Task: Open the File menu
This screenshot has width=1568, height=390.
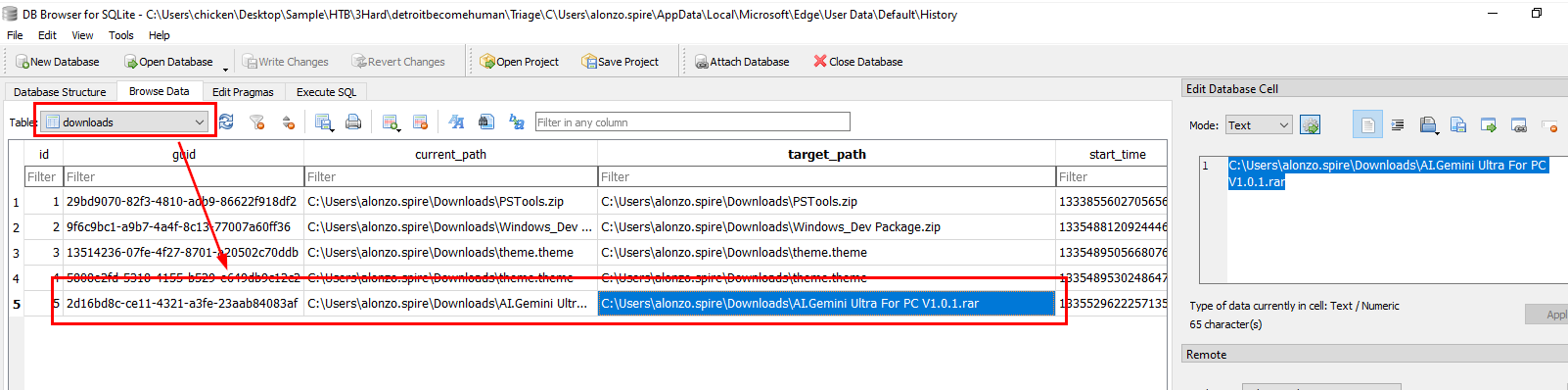Action: tap(15, 35)
